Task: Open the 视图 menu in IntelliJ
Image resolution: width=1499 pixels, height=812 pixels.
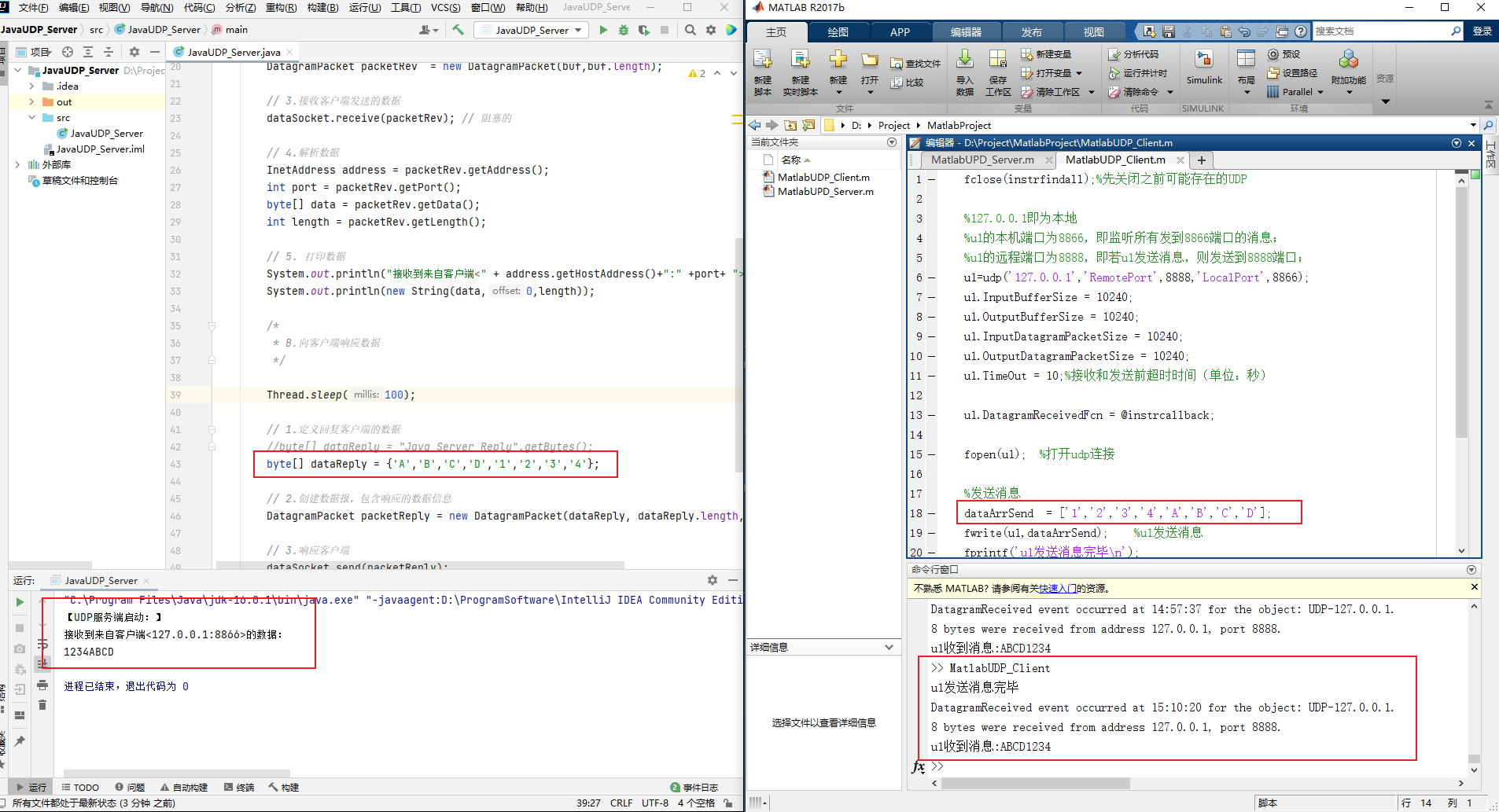Action: 114,8
